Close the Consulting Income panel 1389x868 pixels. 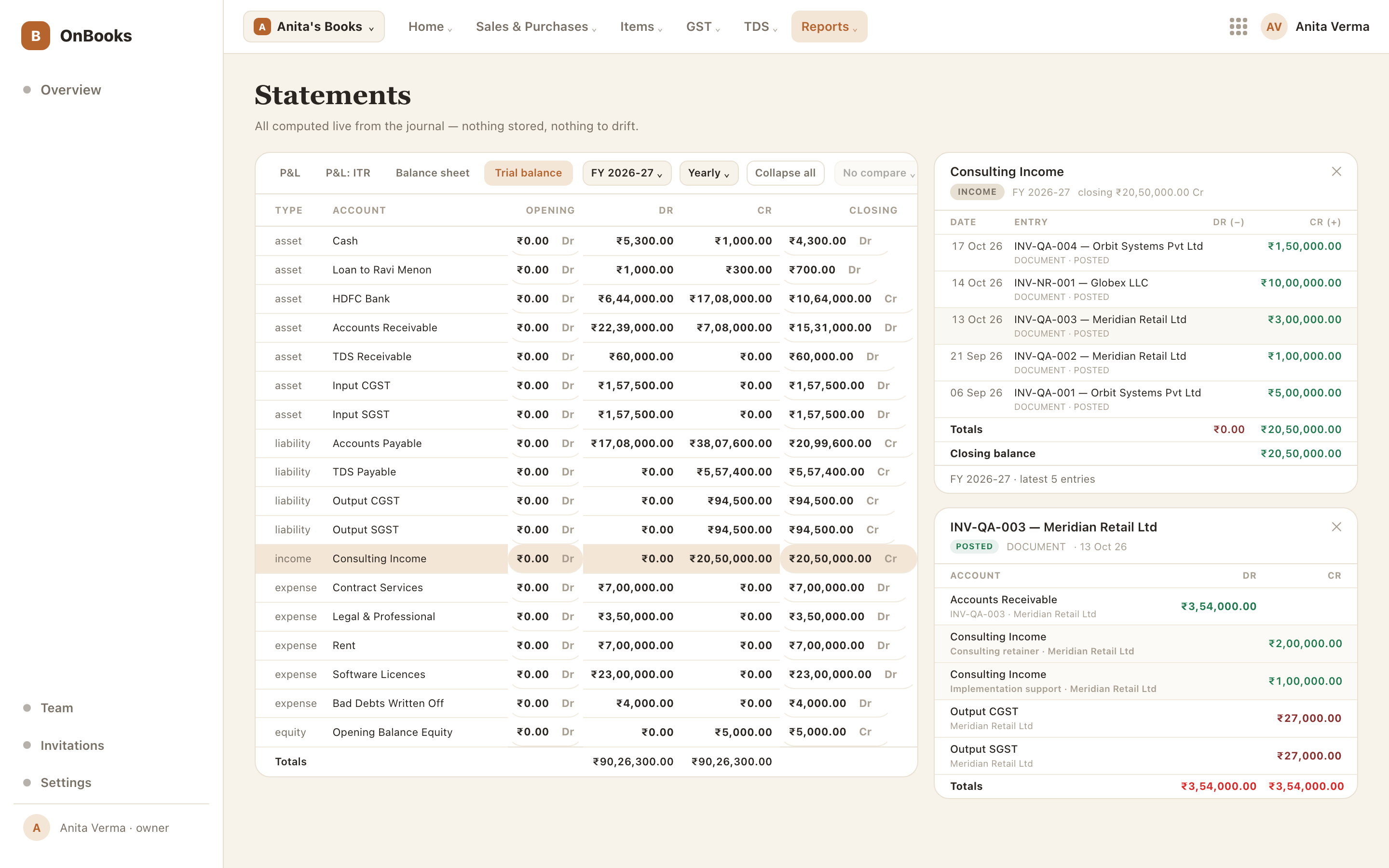point(1336,172)
